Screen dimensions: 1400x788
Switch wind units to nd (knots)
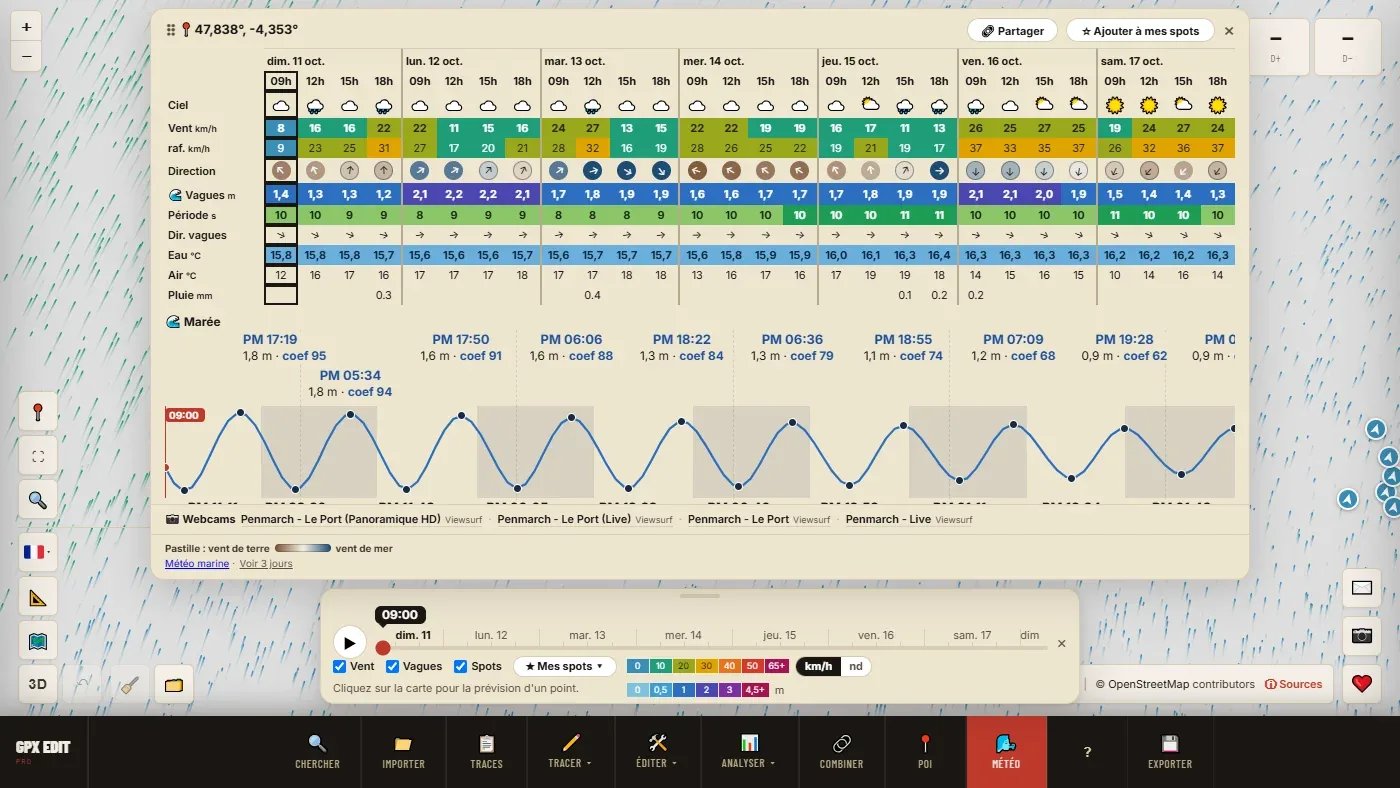coord(856,666)
